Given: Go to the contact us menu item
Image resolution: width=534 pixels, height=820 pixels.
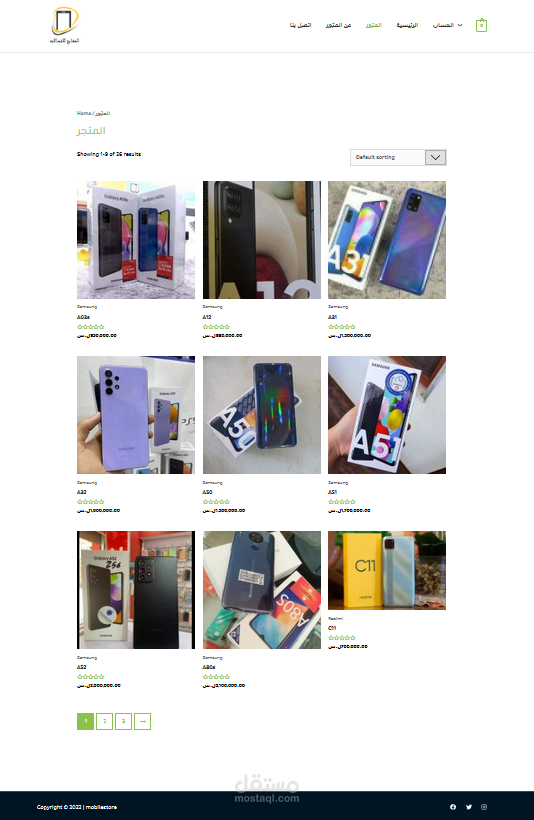Looking at the screenshot, I should pos(301,25).
